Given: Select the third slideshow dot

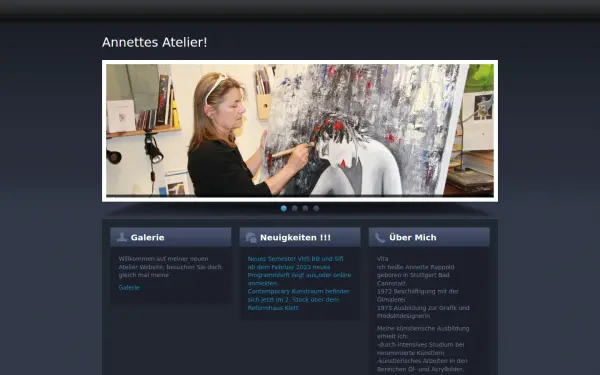Looking at the screenshot, I should click(305, 208).
